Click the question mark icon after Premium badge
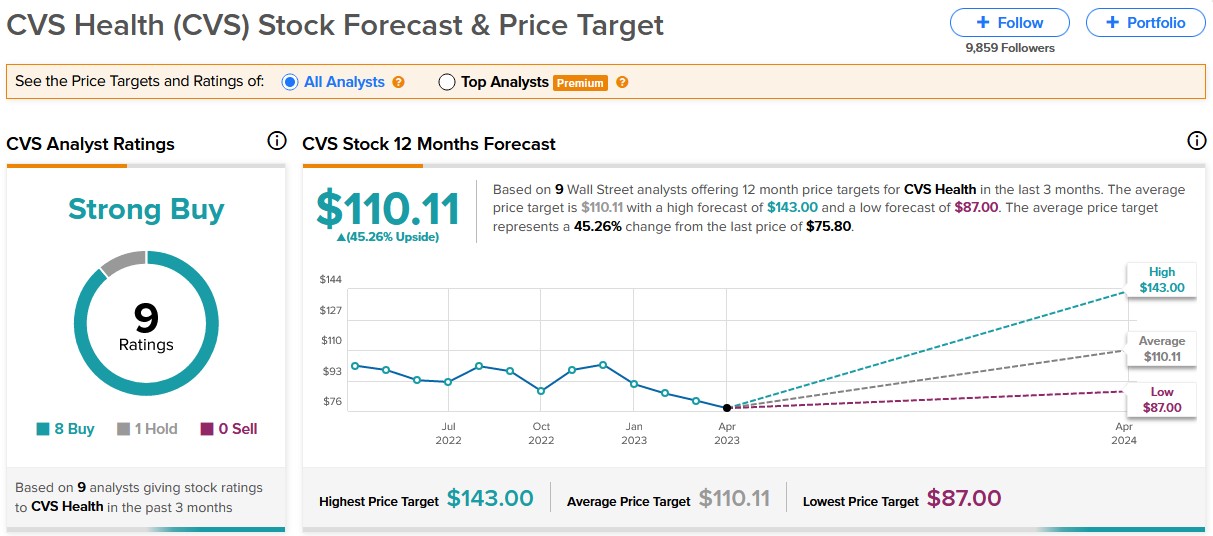 622,82
